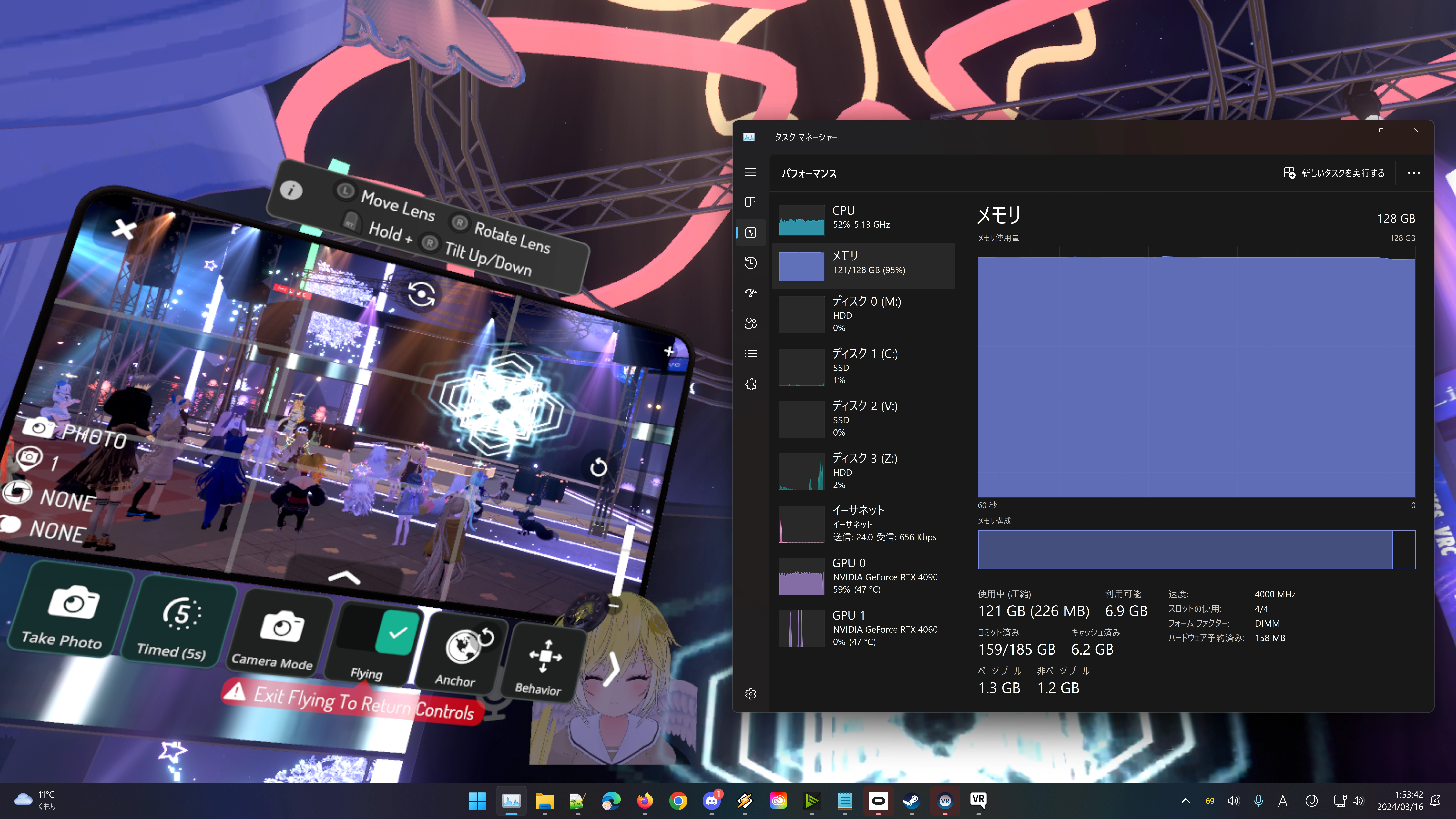Open Users page icon in Task Manager
Screen dimensions: 1456x819
(x=751, y=323)
